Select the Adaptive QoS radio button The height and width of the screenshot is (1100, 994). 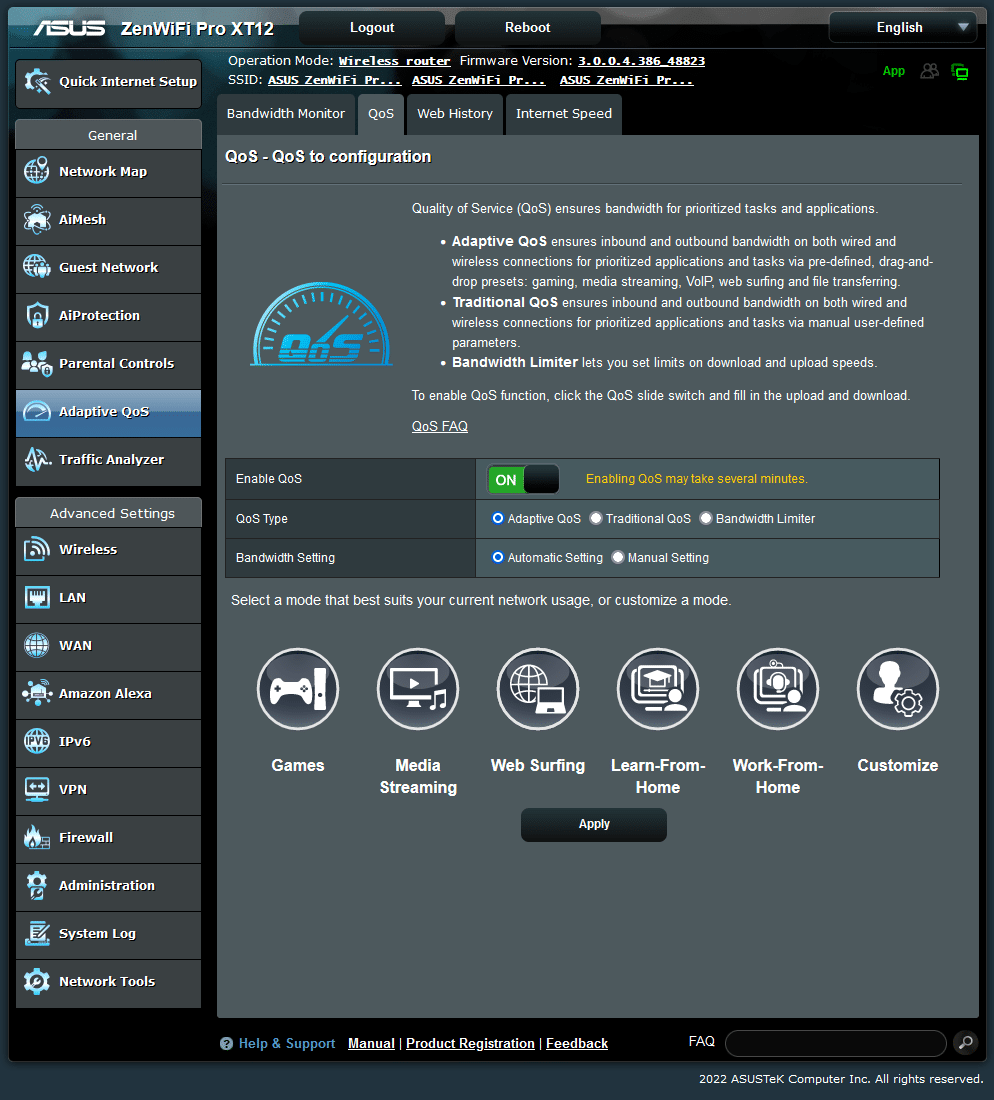(498, 518)
